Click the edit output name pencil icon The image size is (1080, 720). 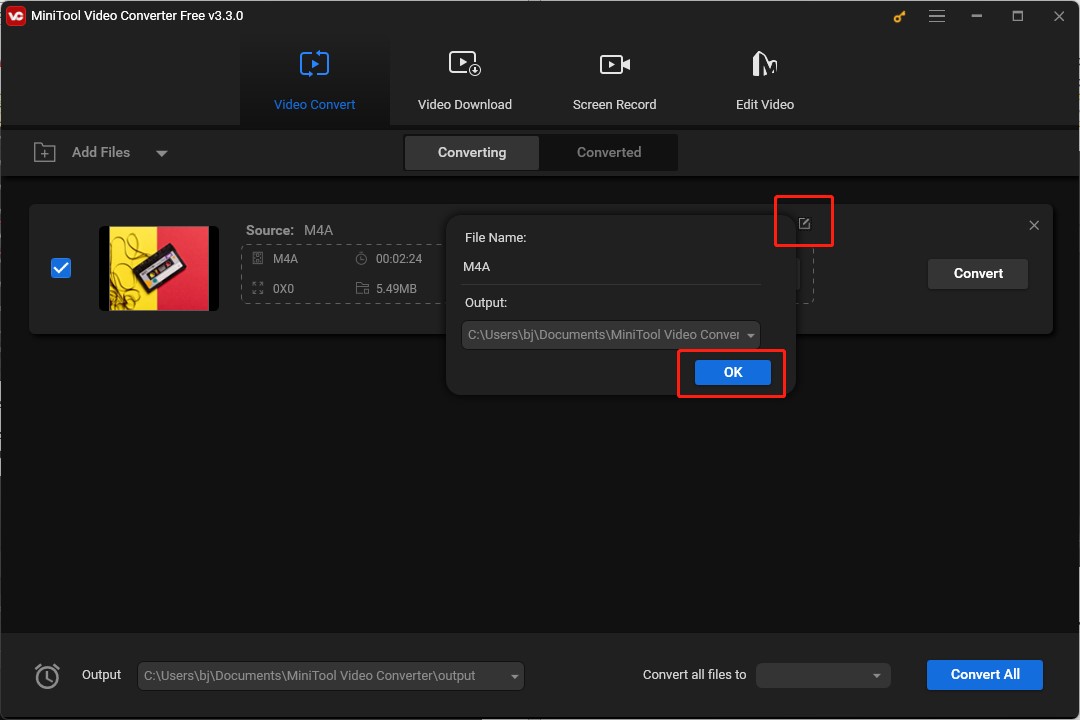pos(804,224)
